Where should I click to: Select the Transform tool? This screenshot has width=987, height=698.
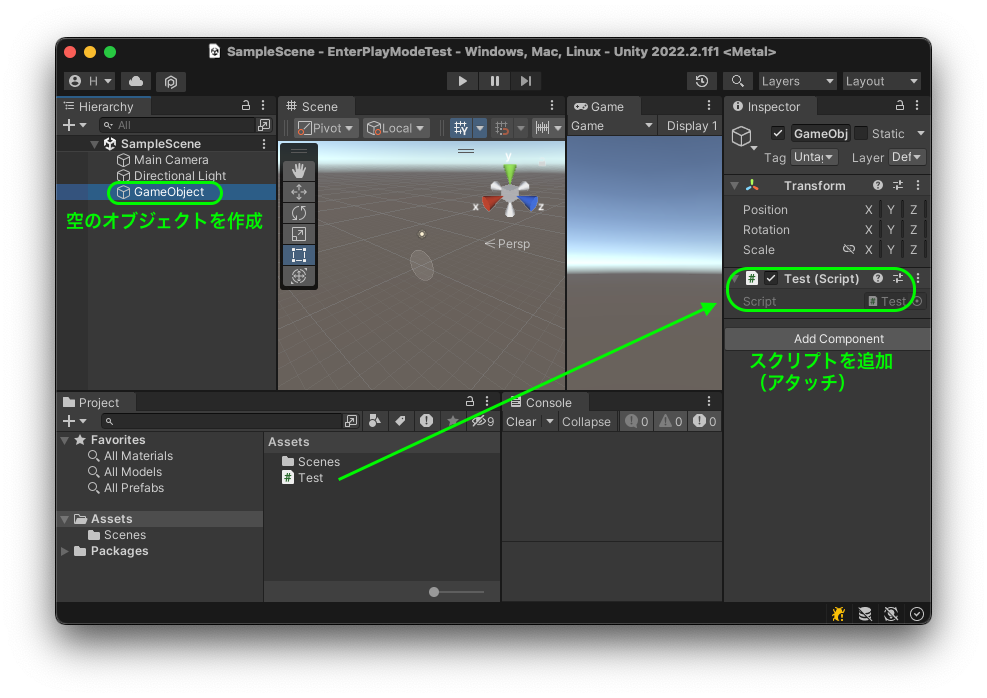[299, 276]
